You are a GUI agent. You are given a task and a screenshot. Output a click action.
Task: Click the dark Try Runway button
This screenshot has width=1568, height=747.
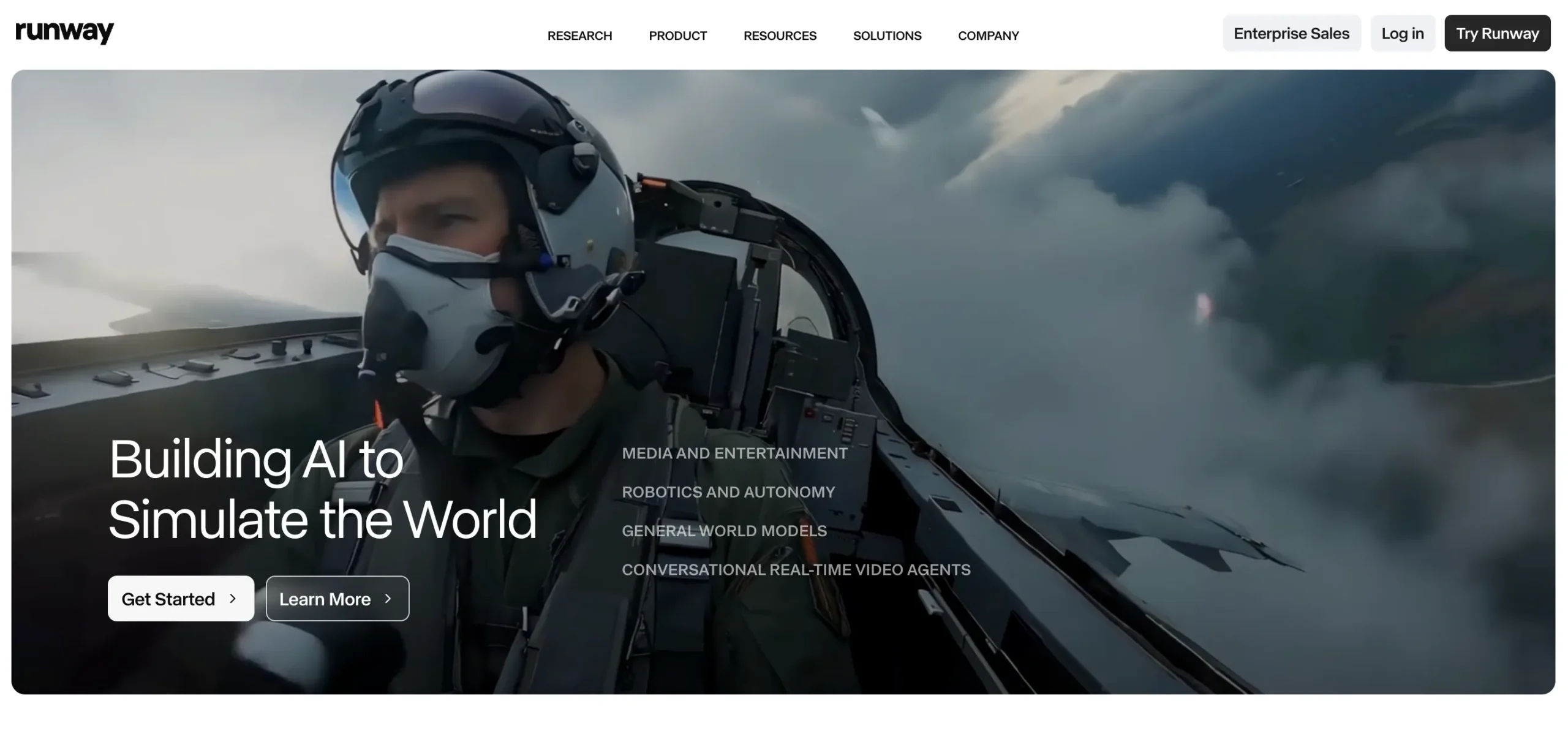(x=1497, y=33)
